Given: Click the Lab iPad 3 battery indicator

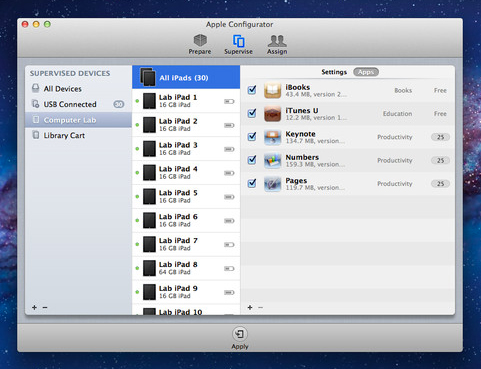Looking at the screenshot, I should tap(229, 149).
